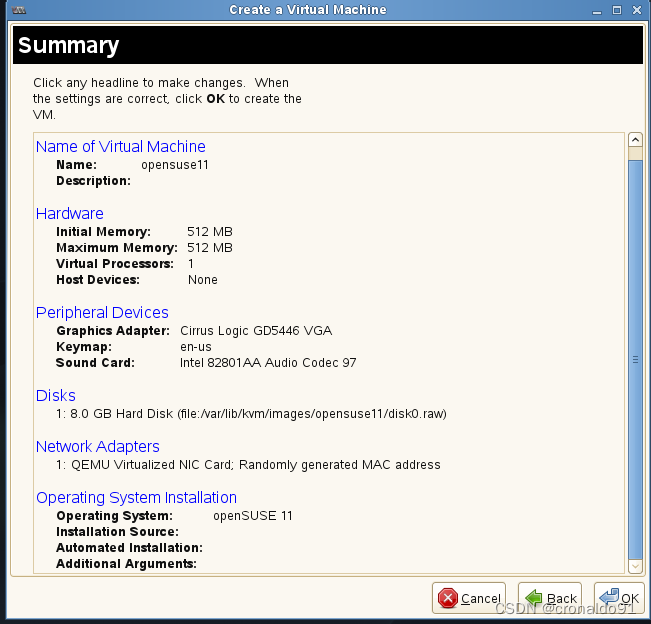
Task: Click the scrollbar down arrow
Action: tap(635, 566)
